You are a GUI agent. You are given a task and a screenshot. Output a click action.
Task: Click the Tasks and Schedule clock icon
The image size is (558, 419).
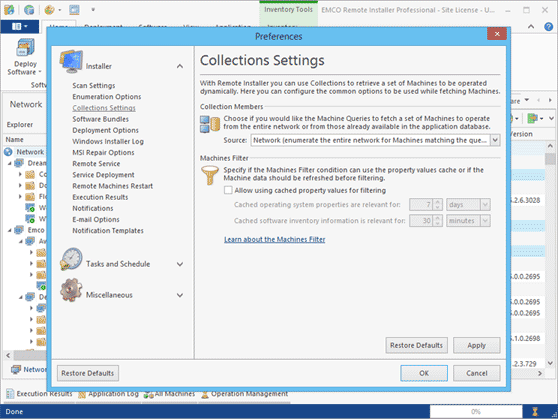coord(71,259)
